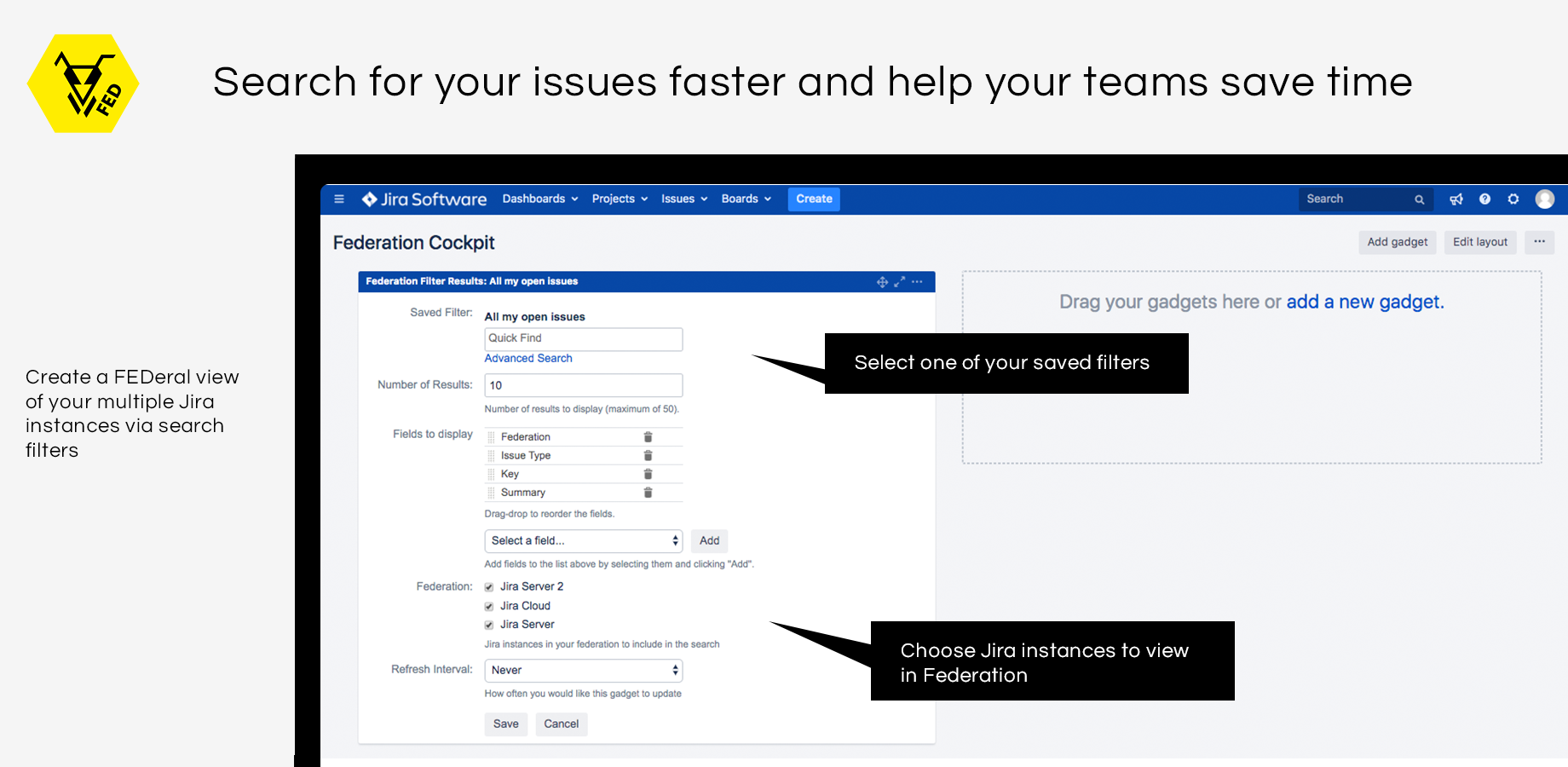1568x767 pixels.
Task: Delete the Key field
Action: 648,474
